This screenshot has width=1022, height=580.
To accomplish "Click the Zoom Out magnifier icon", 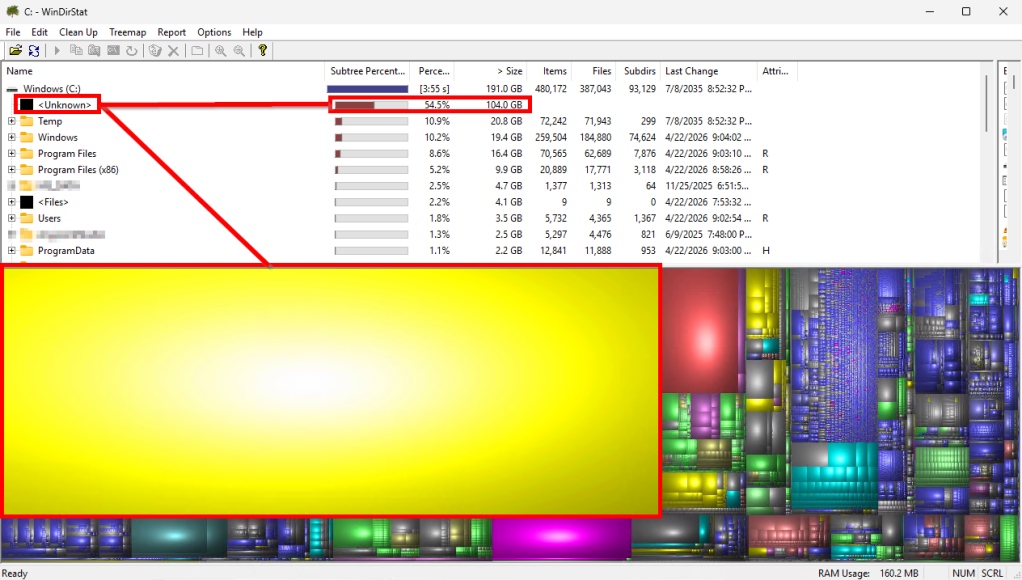I will (x=239, y=51).
